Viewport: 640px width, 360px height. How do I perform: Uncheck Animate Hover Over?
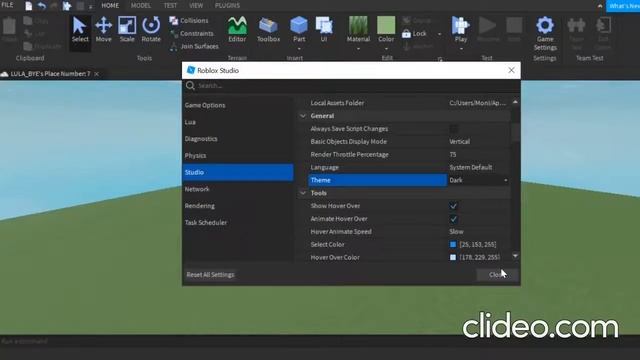coord(453,219)
